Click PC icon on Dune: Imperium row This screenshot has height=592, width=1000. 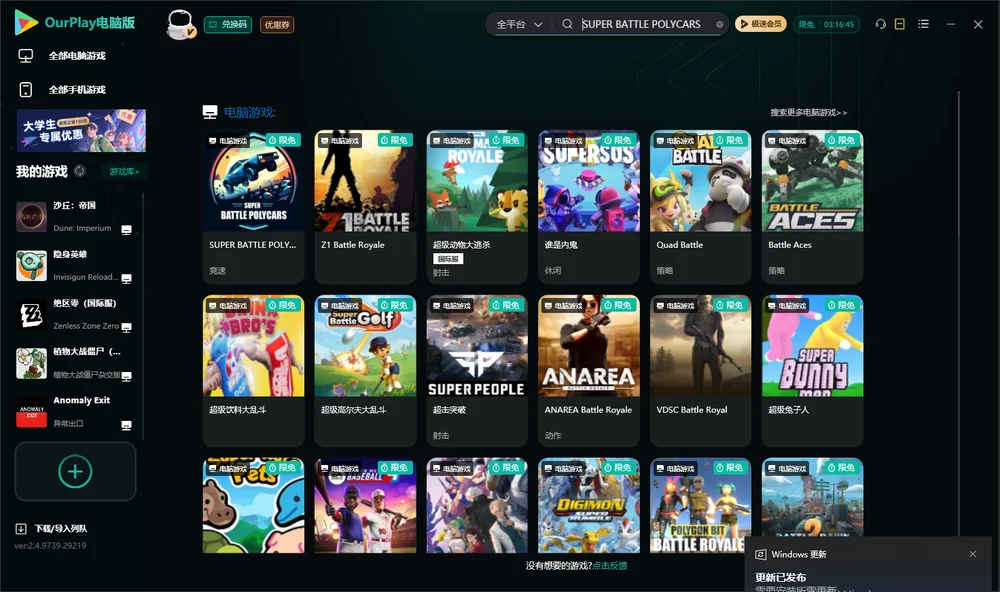(126, 230)
